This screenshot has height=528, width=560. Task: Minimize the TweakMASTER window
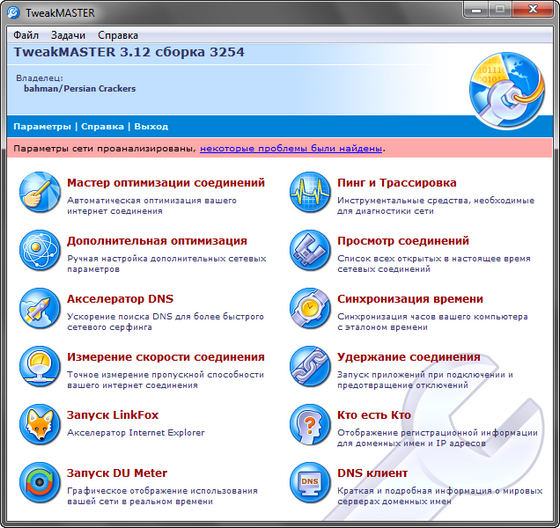[x=476, y=10]
